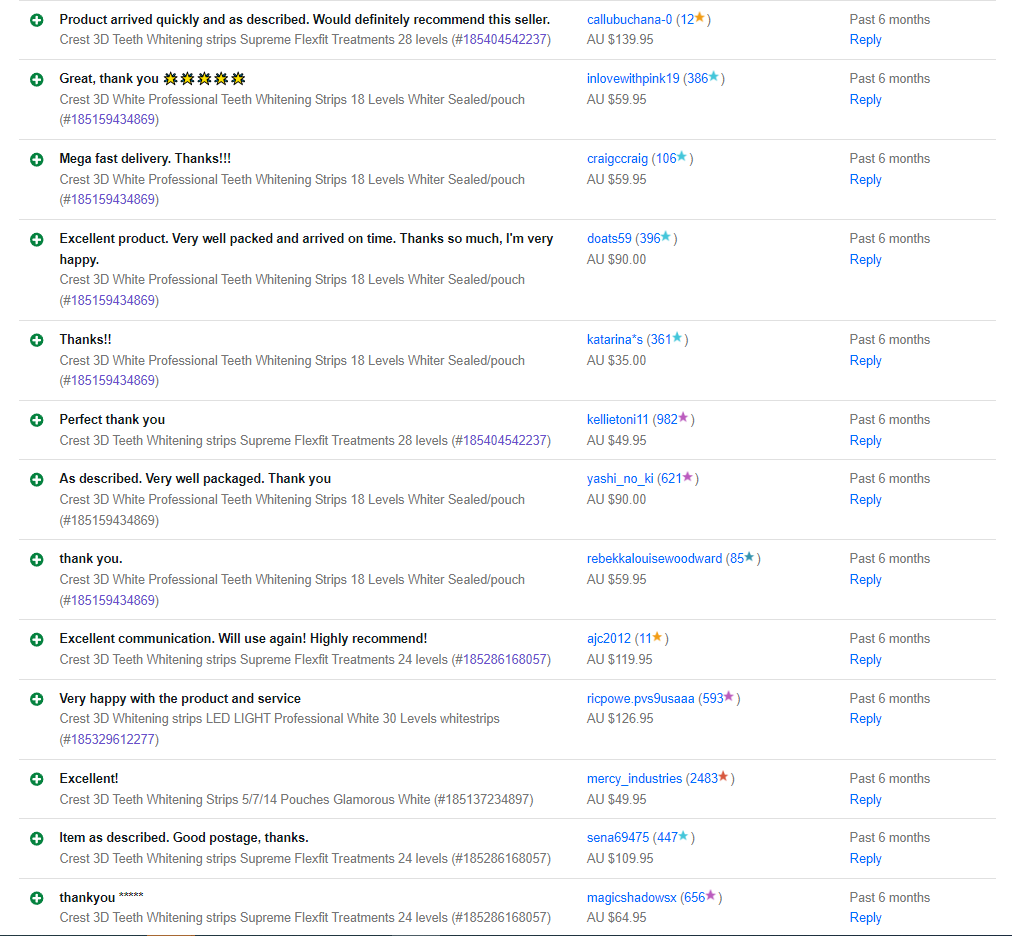Click green plus icon next to "Perfect thank you"
Viewport: 1012px width, 936px height.
click(x=37, y=420)
